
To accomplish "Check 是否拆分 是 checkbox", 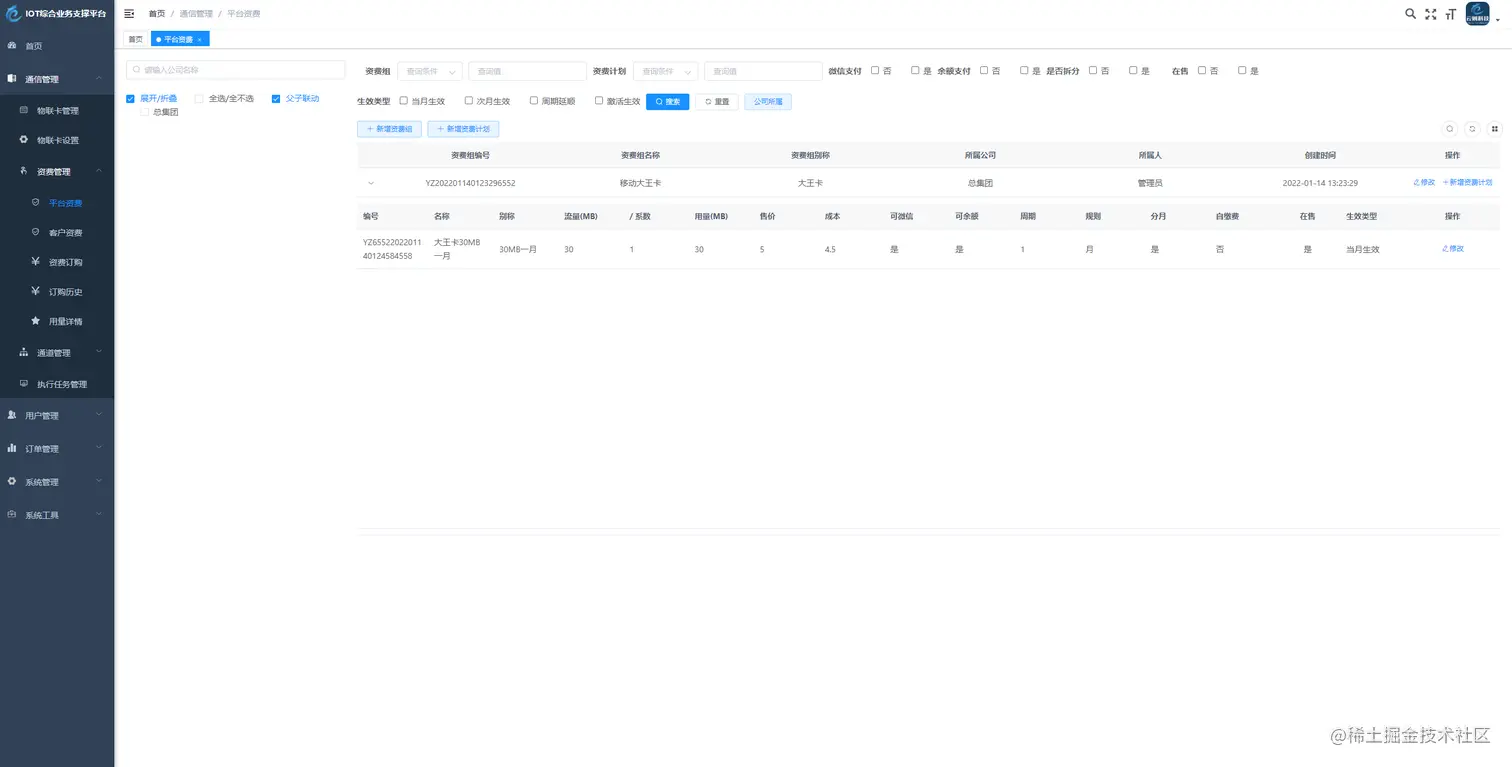I will point(1133,70).
